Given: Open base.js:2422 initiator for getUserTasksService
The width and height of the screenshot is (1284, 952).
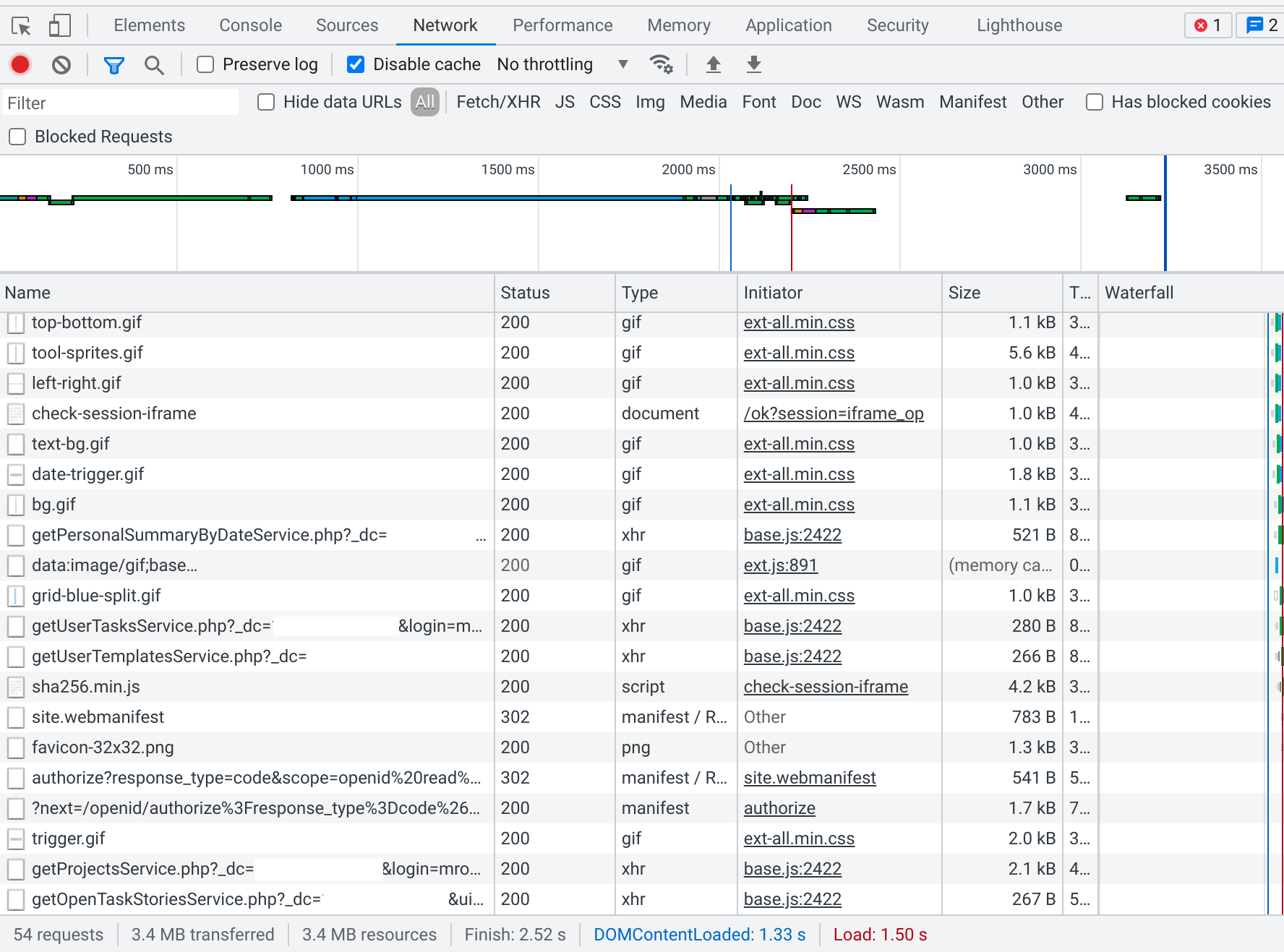Looking at the screenshot, I should [792, 626].
